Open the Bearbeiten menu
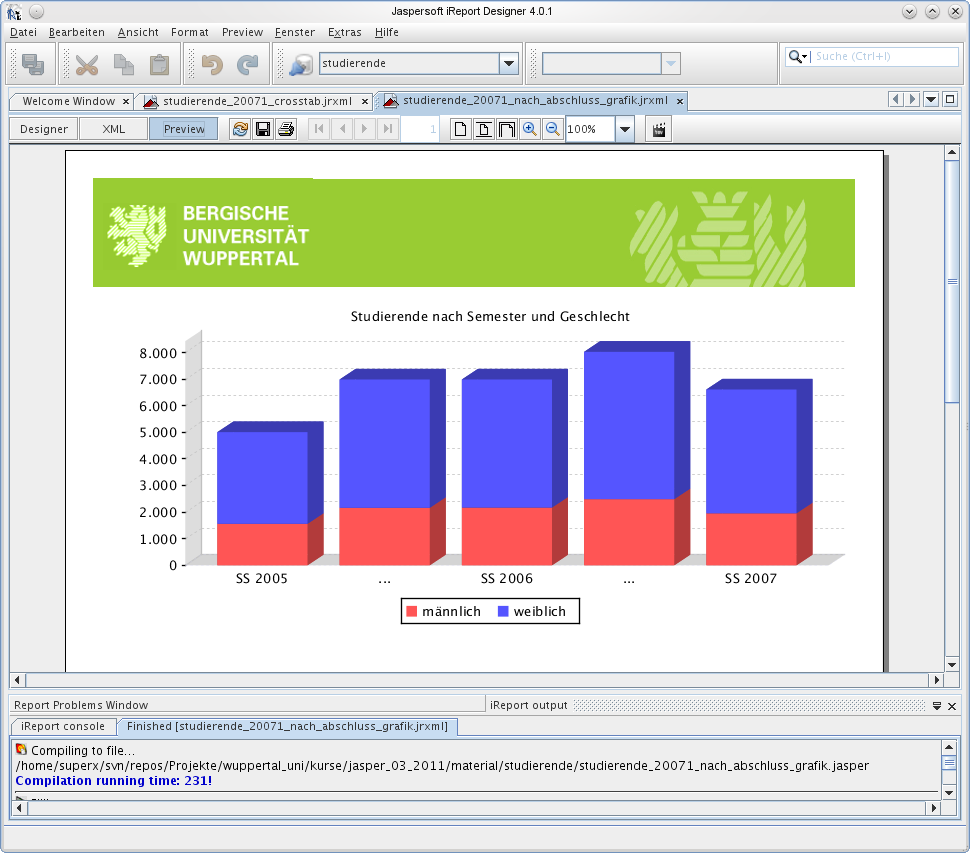The height and width of the screenshot is (853, 970). [x=77, y=32]
